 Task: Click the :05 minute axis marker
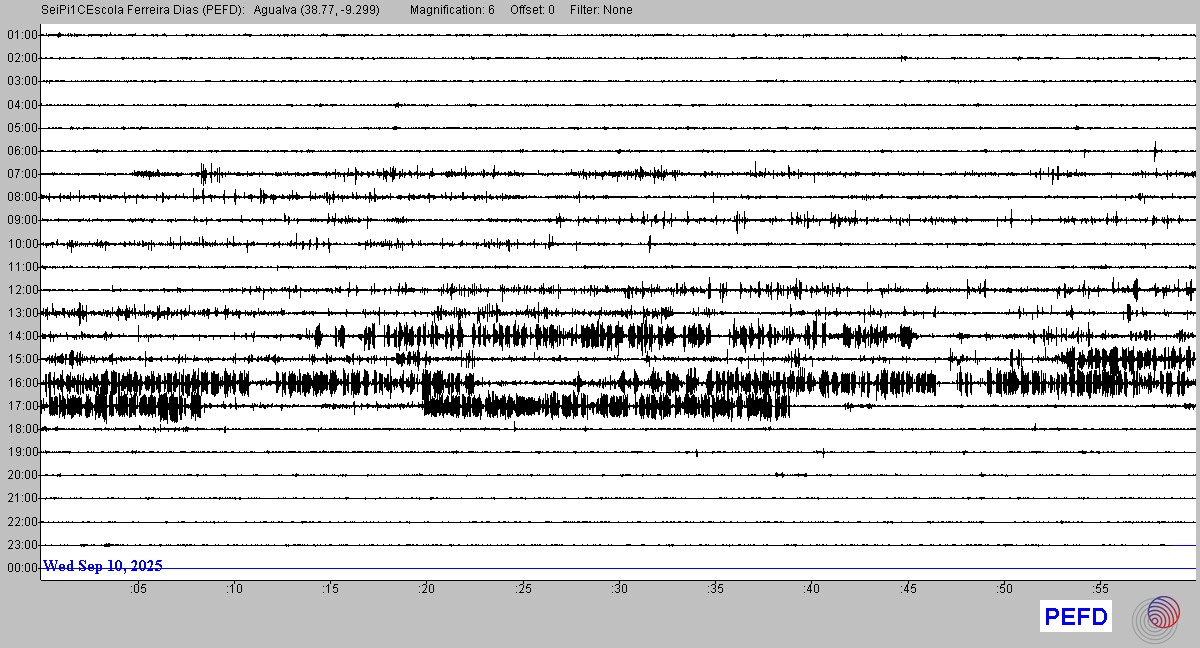[138, 590]
